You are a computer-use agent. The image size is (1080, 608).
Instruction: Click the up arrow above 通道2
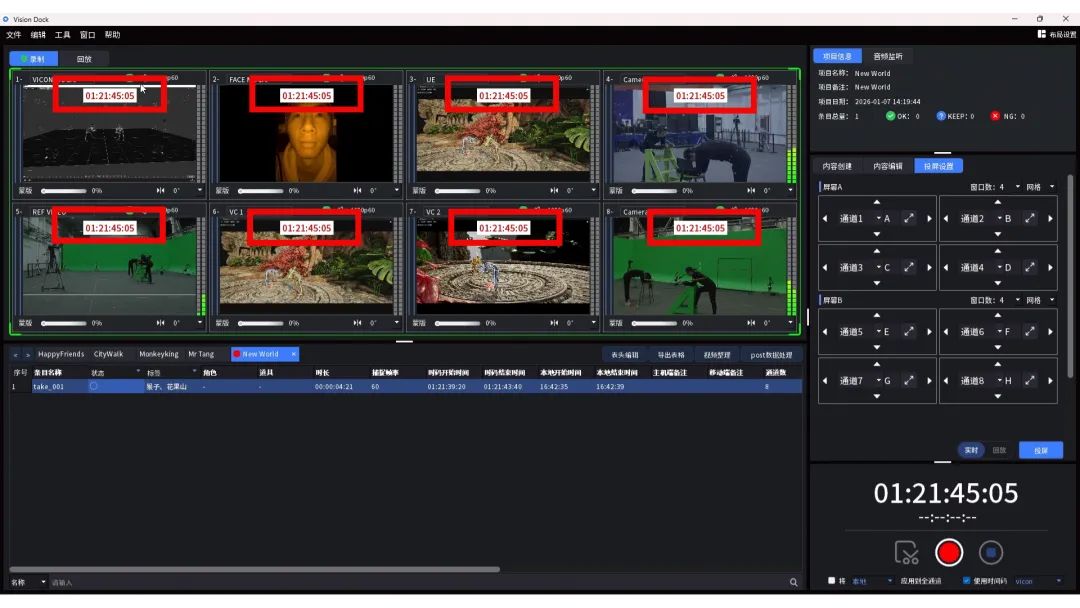click(x=997, y=202)
